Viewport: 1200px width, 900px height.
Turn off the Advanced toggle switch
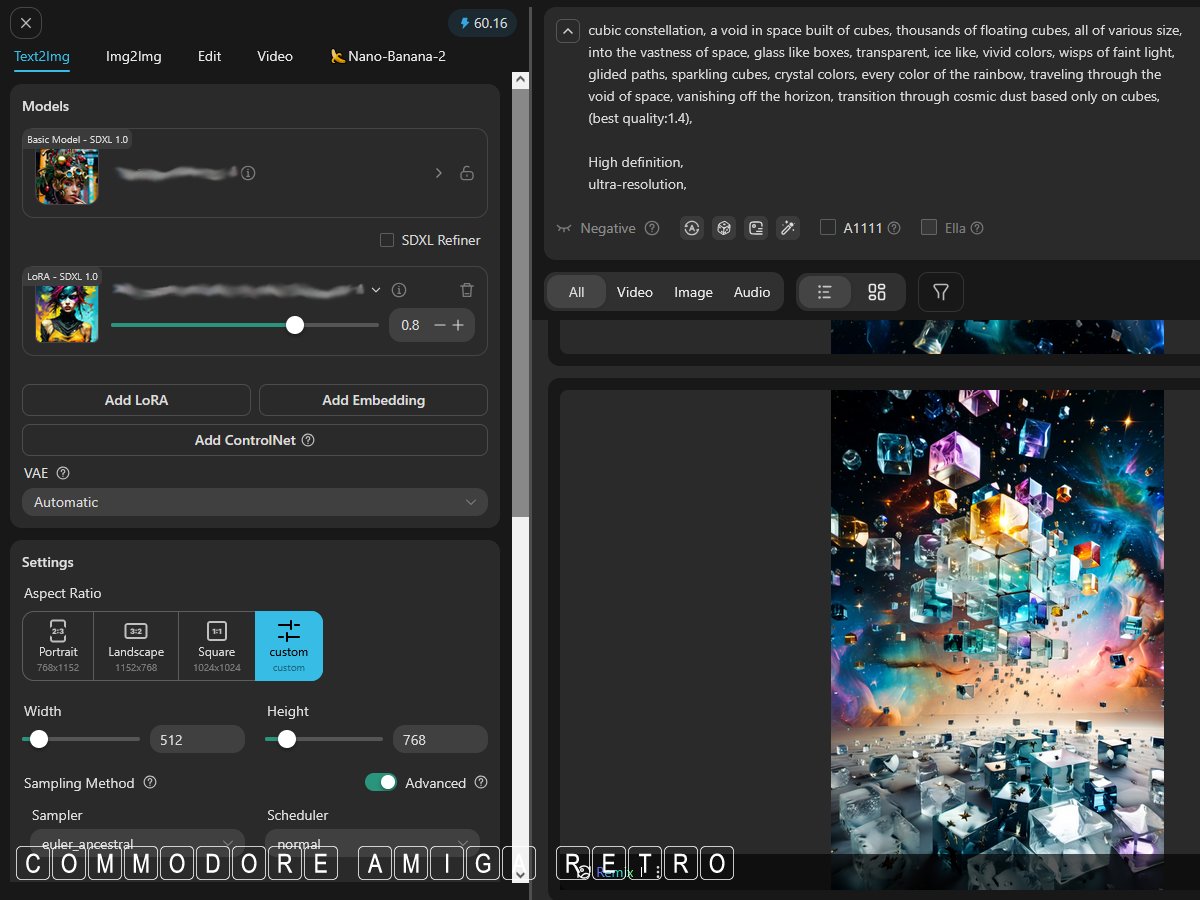click(x=381, y=782)
